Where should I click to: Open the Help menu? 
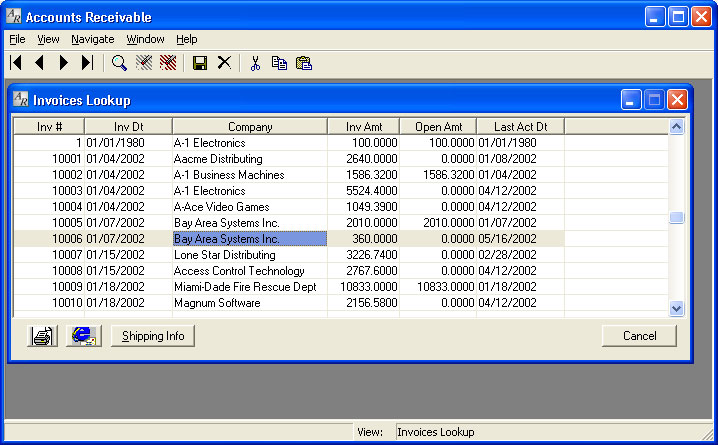pyautogui.click(x=186, y=39)
